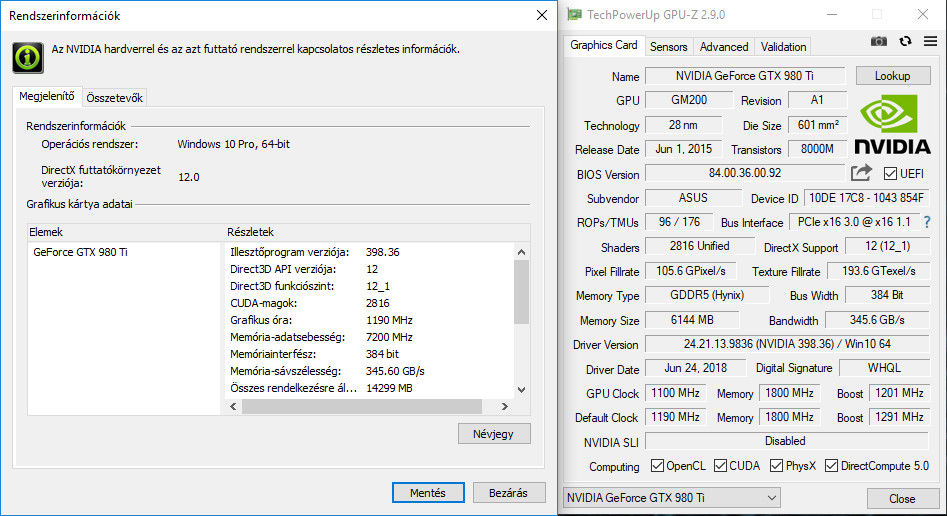Switch to the Megjelenítő tab

pyautogui.click(x=47, y=96)
